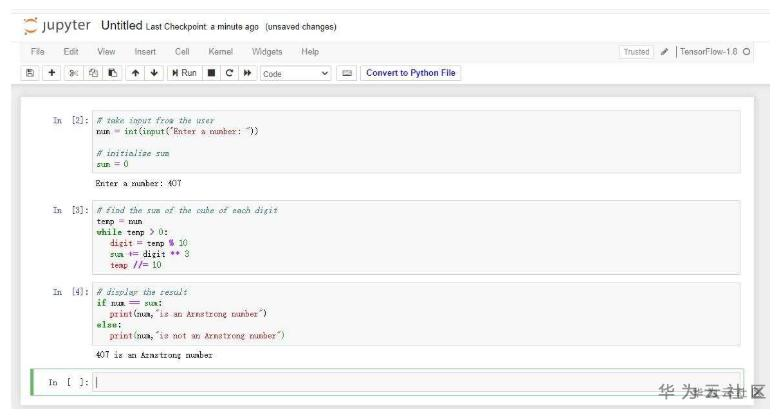Restart kernel and run all cells

click(x=246, y=73)
